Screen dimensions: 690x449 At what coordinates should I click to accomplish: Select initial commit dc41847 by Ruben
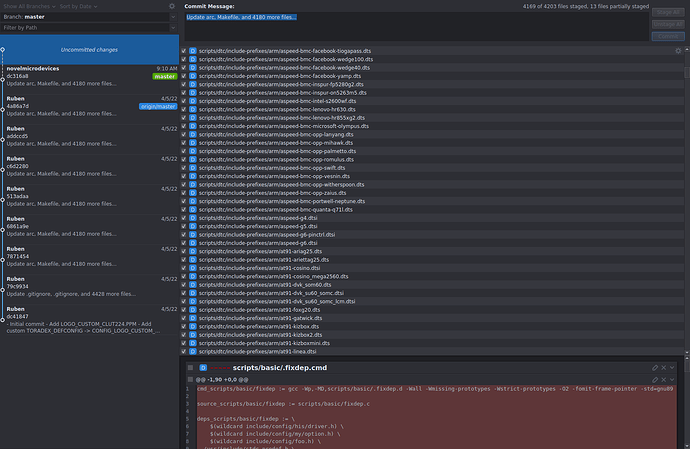pyautogui.click(x=89, y=320)
